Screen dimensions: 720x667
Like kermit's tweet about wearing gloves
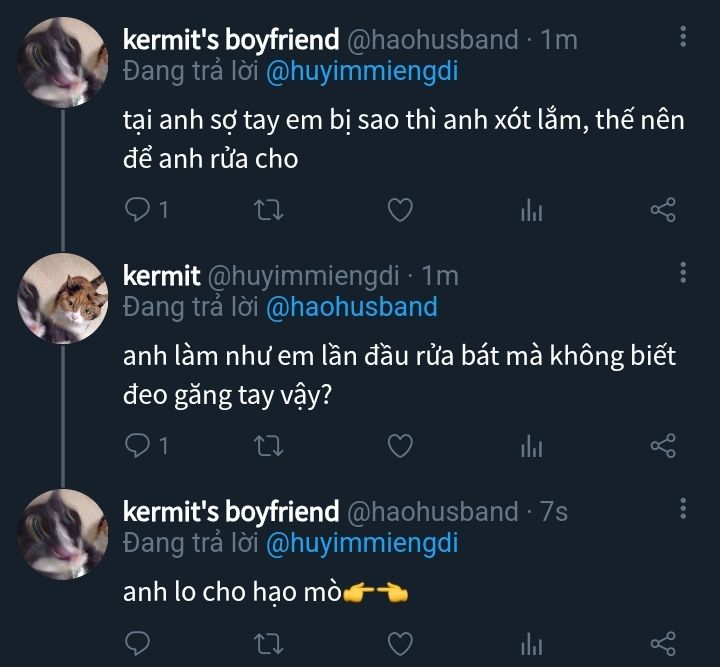[400, 445]
